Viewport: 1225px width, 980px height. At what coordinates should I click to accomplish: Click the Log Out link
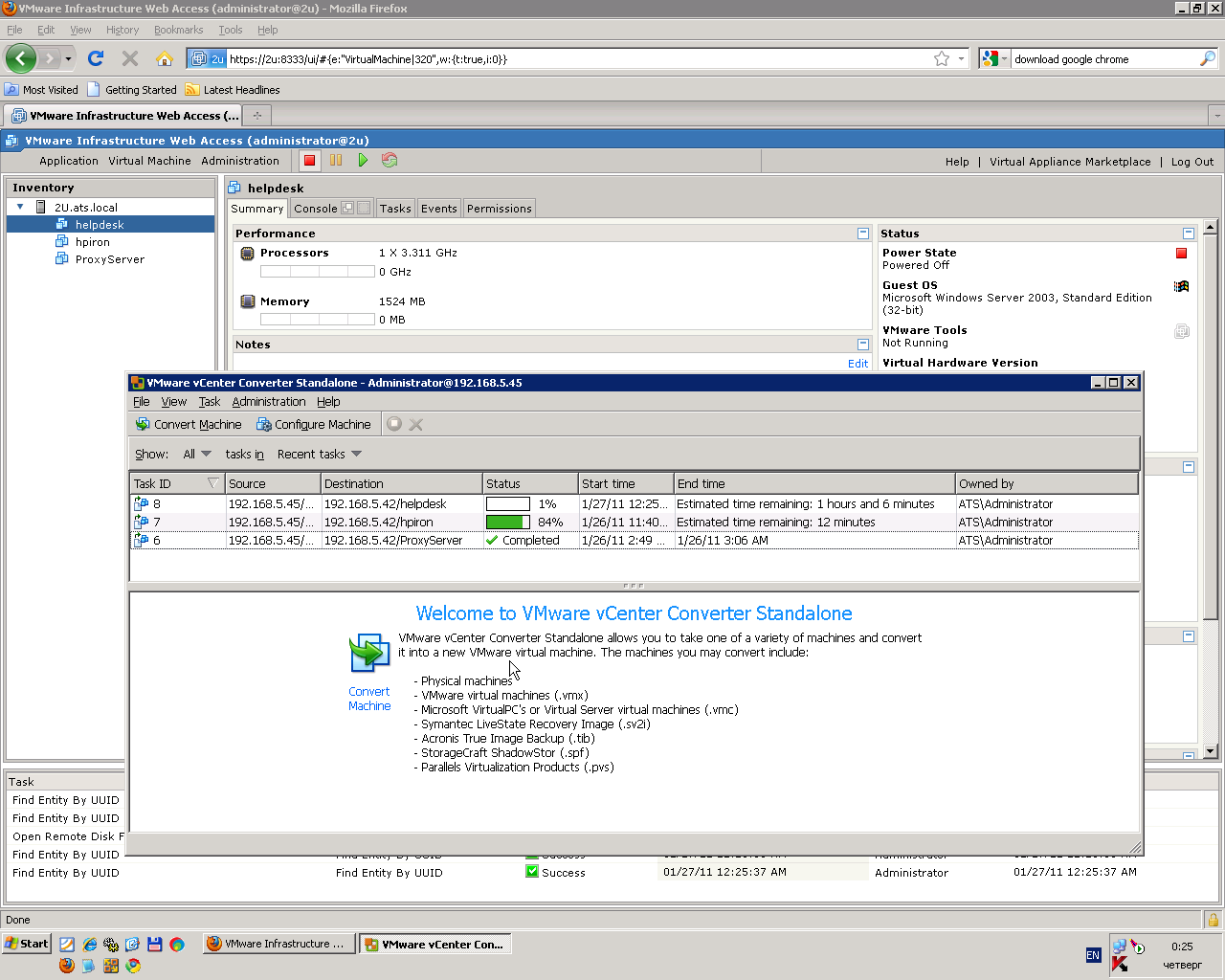click(x=1192, y=162)
